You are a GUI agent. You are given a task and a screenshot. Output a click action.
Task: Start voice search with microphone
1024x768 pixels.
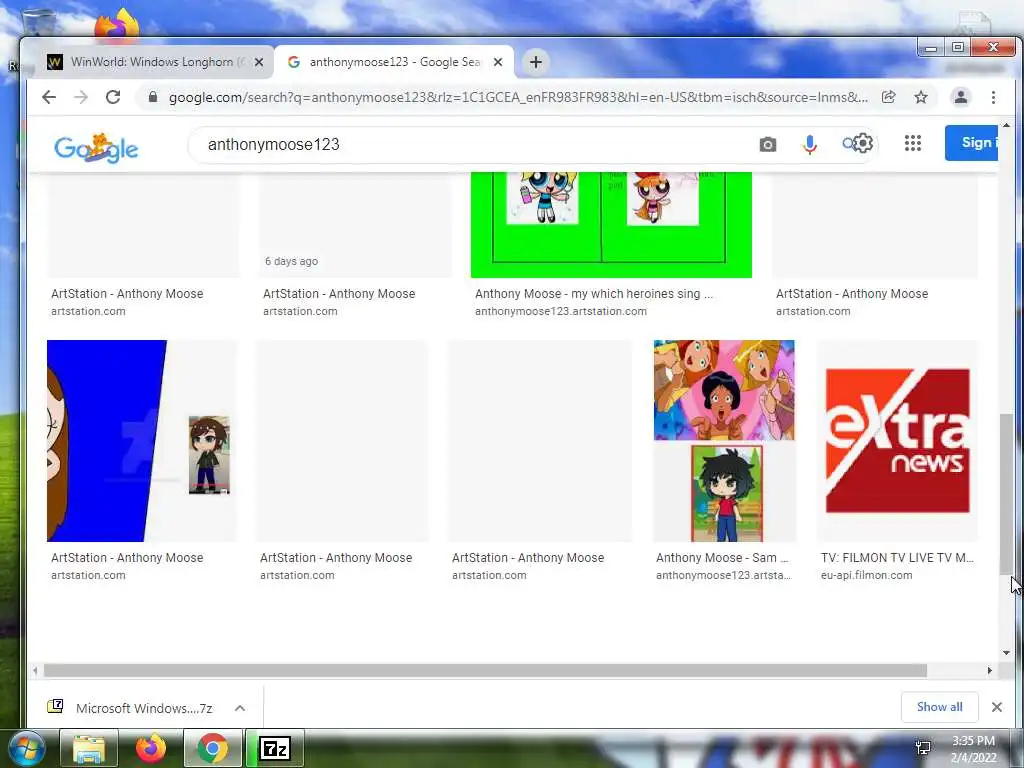[810, 144]
